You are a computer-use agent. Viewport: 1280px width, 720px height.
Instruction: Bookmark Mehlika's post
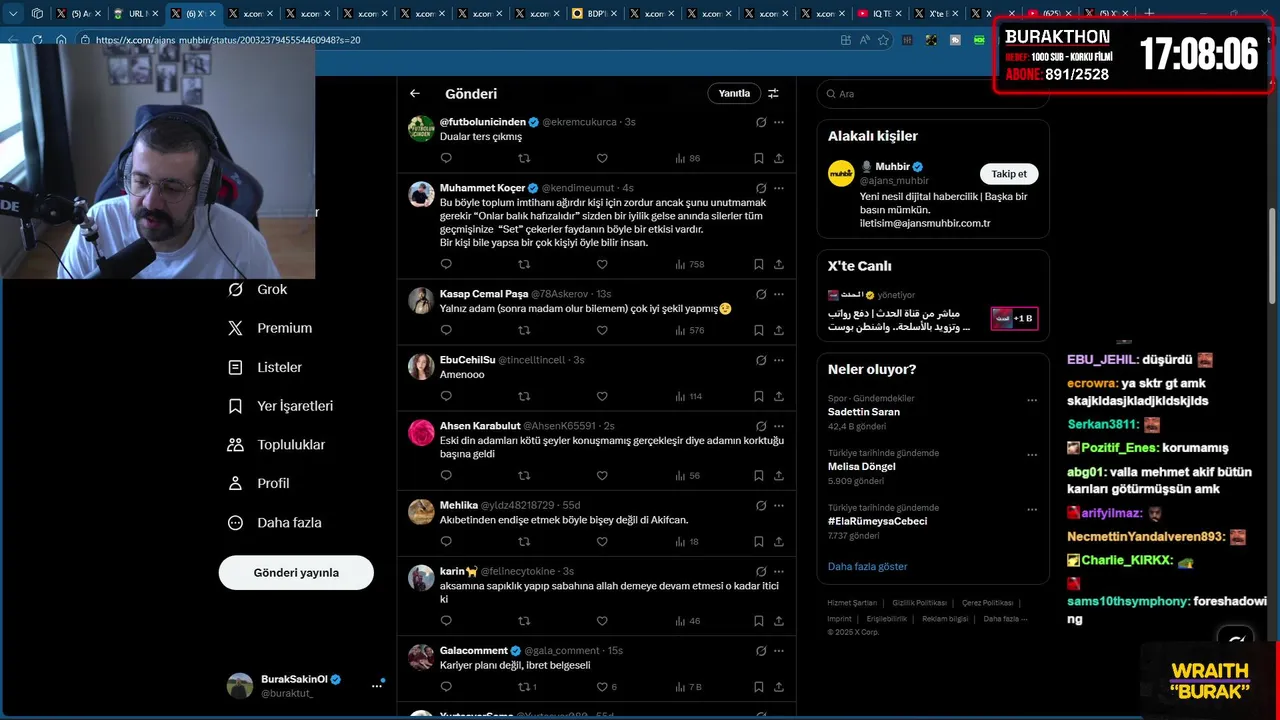coord(759,541)
